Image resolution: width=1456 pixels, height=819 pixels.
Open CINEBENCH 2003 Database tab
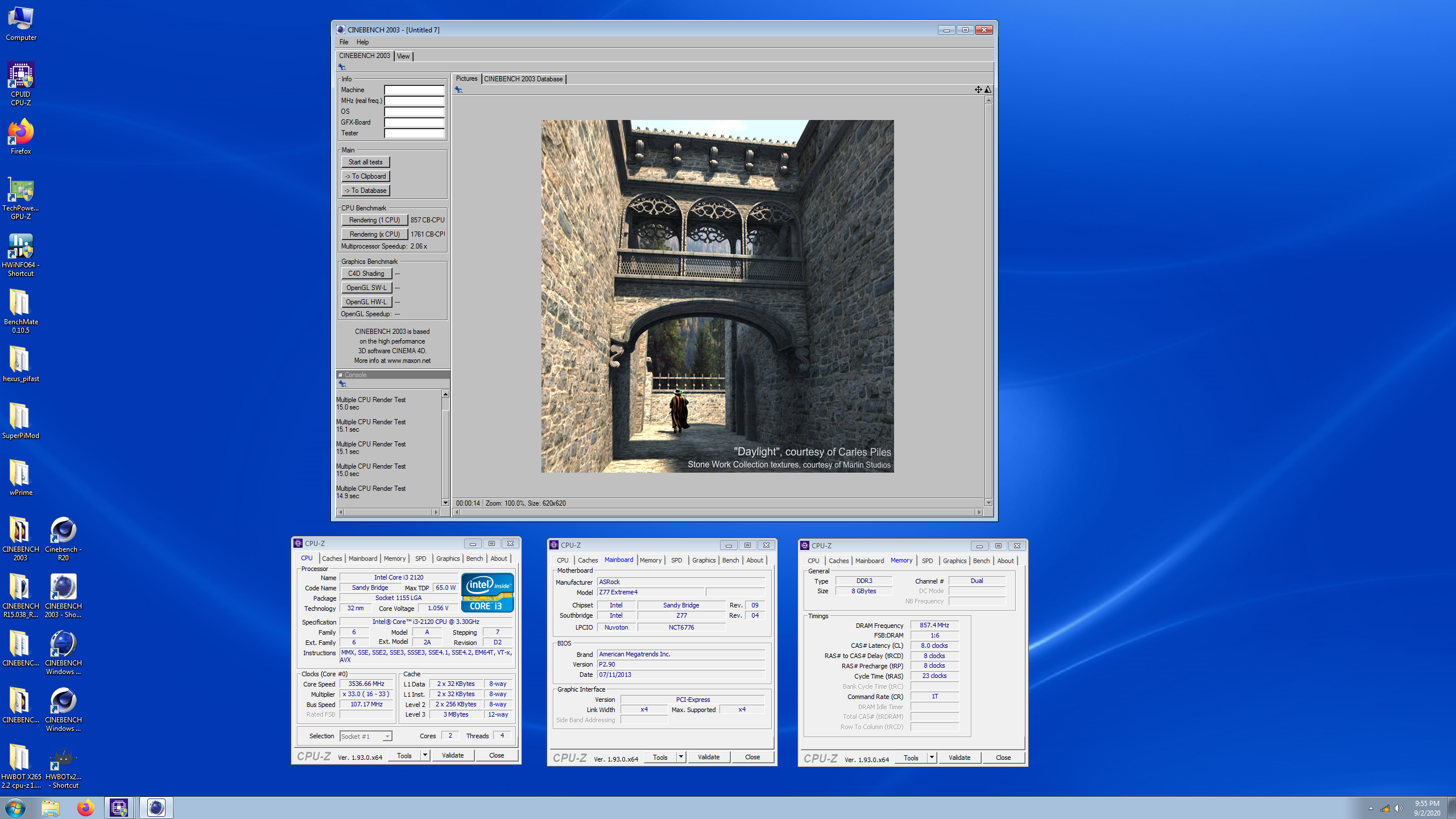click(523, 79)
